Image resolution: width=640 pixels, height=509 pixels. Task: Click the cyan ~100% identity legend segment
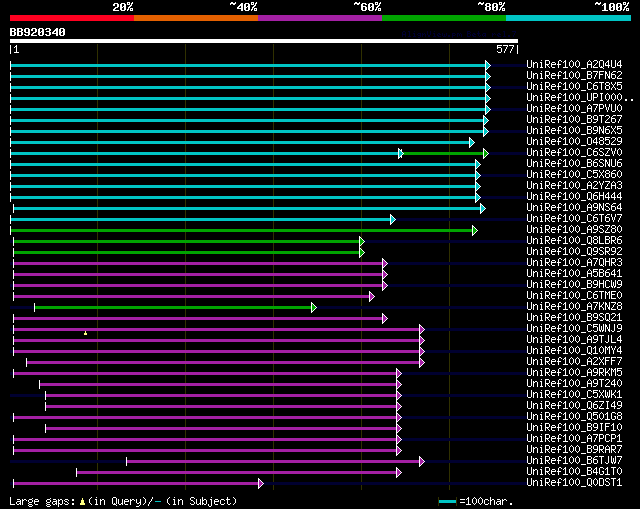[569, 18]
